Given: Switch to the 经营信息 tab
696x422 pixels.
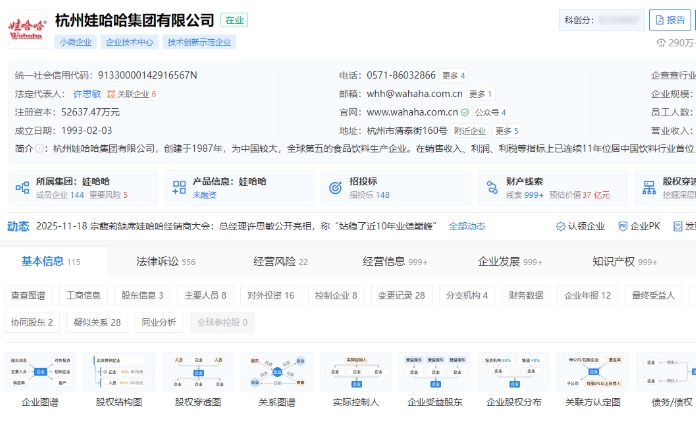Looking at the screenshot, I should (x=395, y=262).
